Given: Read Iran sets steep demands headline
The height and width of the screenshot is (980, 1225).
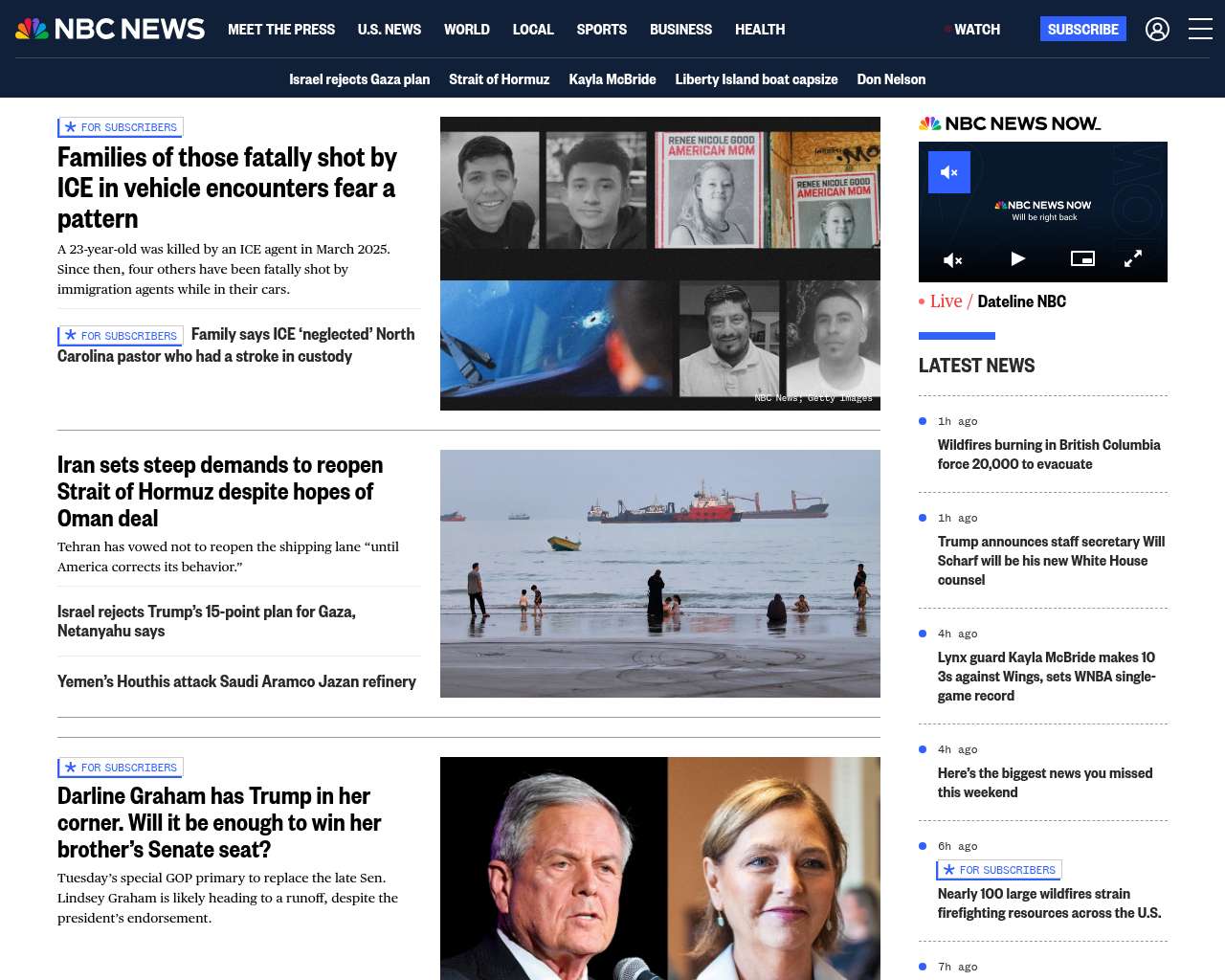Looking at the screenshot, I should pos(220,492).
